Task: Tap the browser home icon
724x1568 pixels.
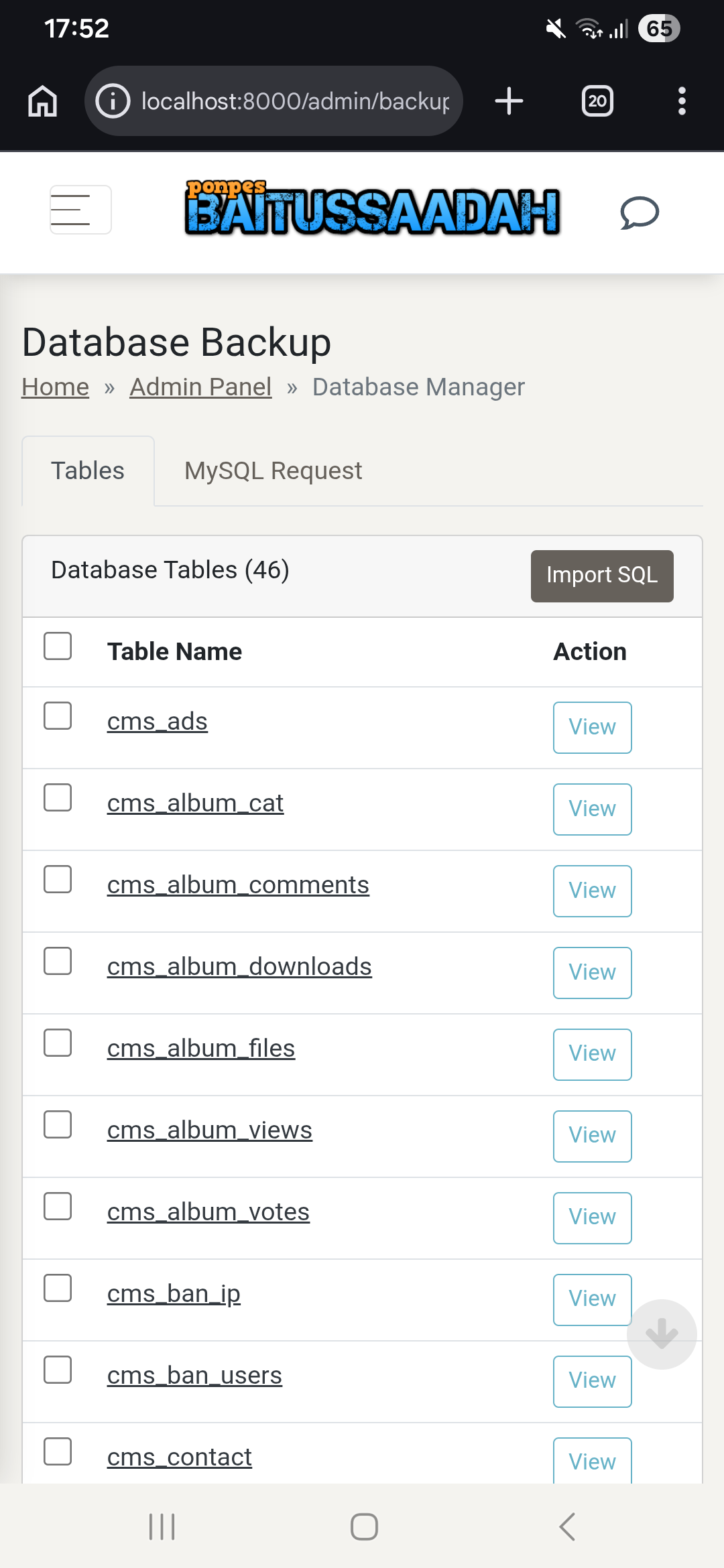Action: 43,101
